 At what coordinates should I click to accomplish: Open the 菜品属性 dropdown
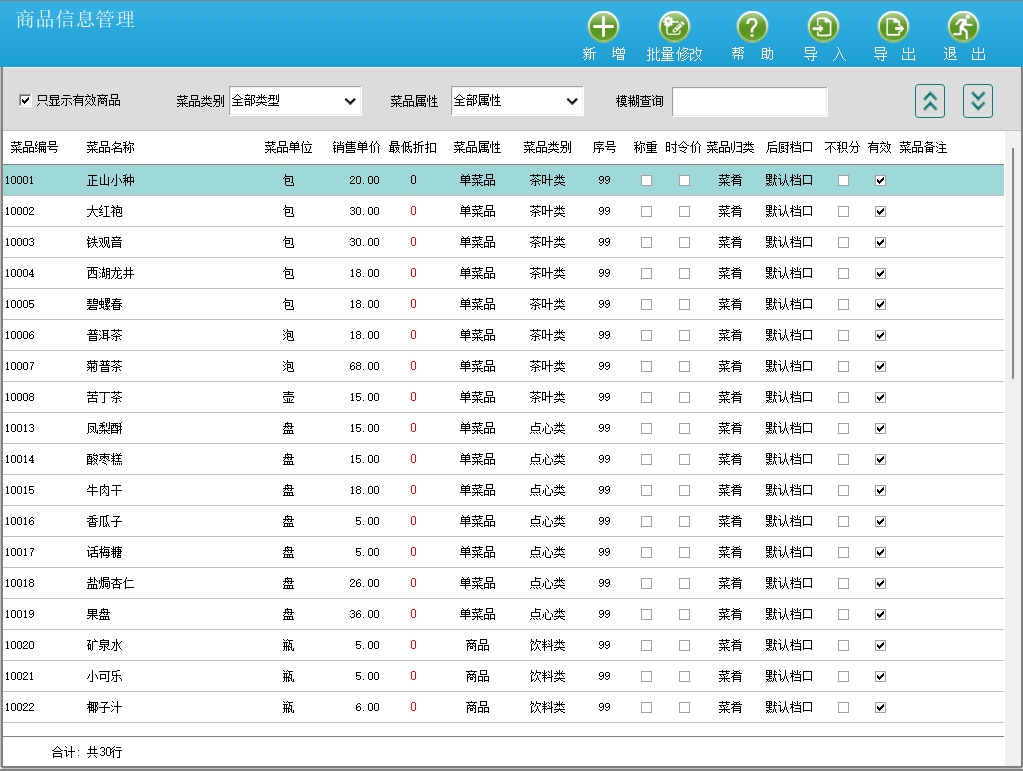pyautogui.click(x=517, y=101)
